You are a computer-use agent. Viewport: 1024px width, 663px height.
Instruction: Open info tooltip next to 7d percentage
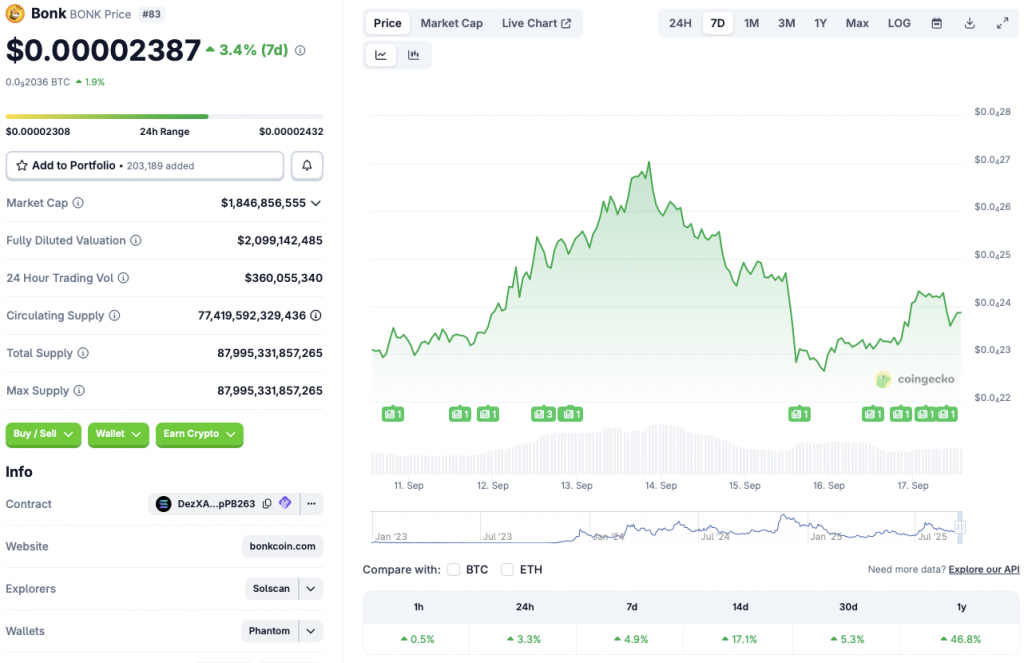point(300,50)
